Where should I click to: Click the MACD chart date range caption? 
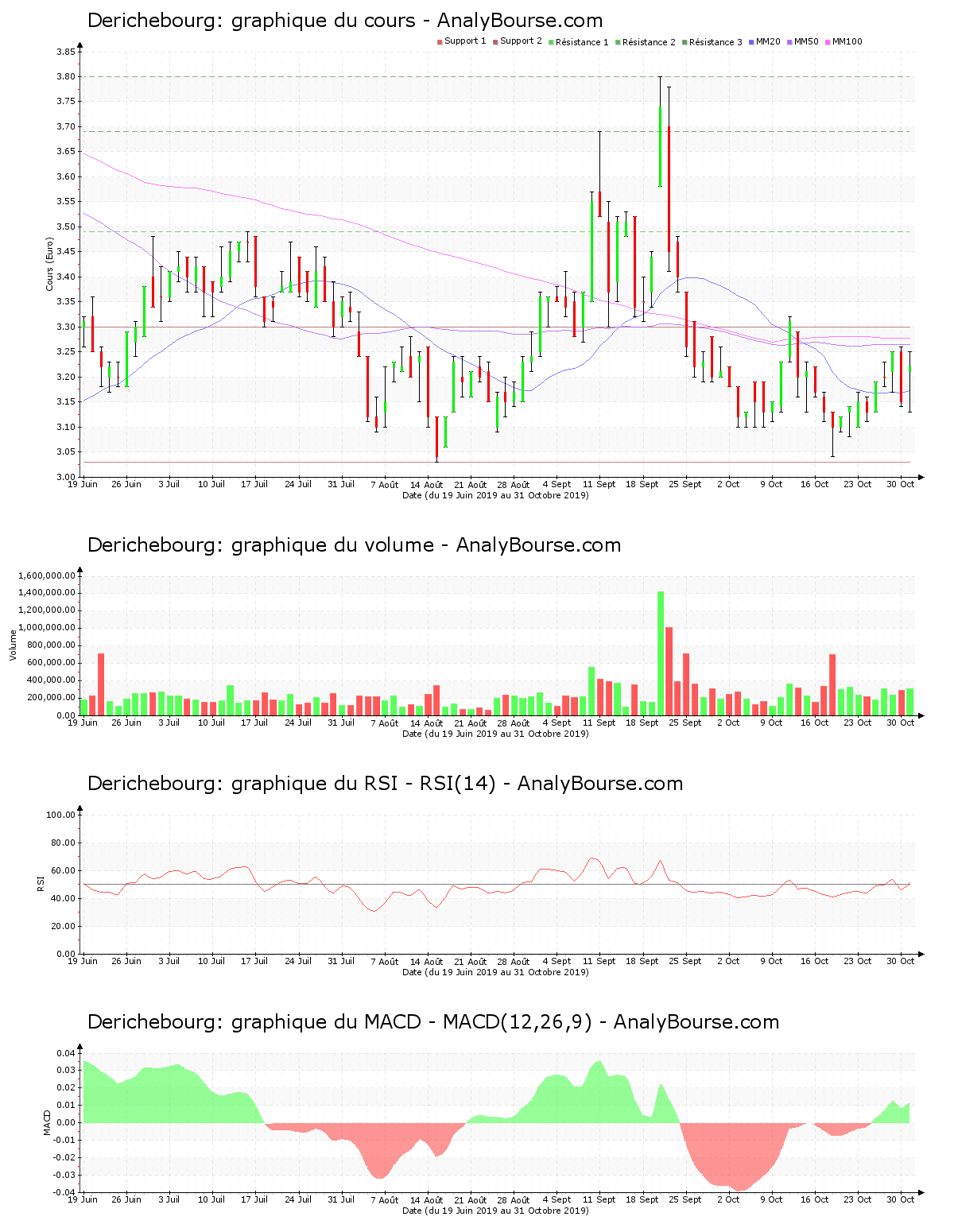[495, 1211]
